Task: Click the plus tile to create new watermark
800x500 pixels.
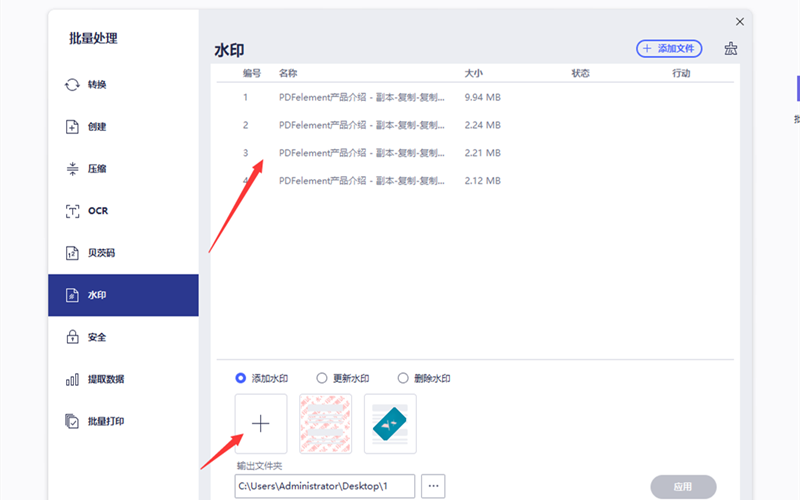Action: [261, 423]
